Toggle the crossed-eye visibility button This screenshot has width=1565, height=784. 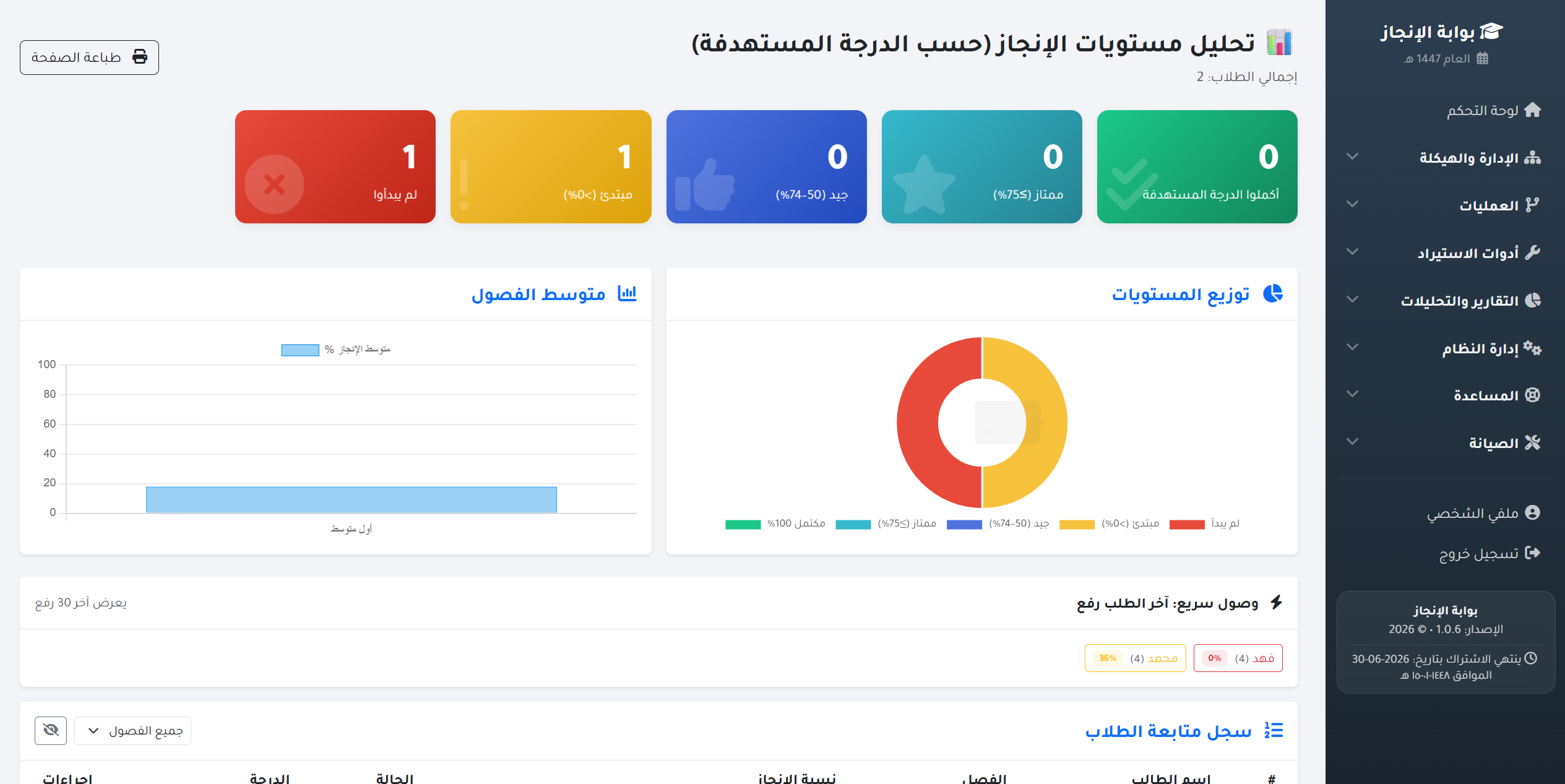51,731
